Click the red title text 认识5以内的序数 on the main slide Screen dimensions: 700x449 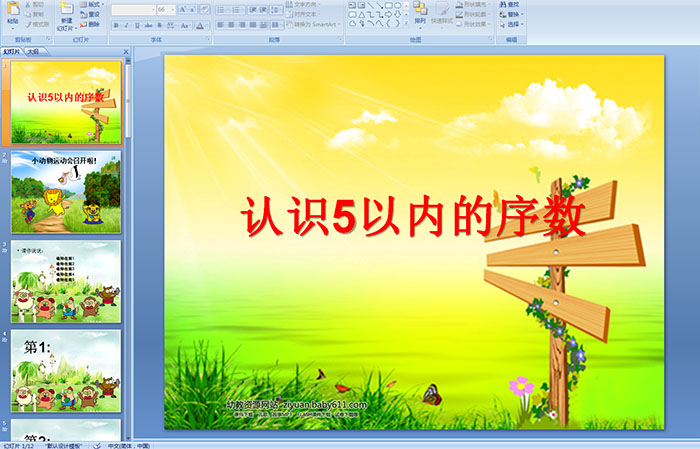point(413,216)
